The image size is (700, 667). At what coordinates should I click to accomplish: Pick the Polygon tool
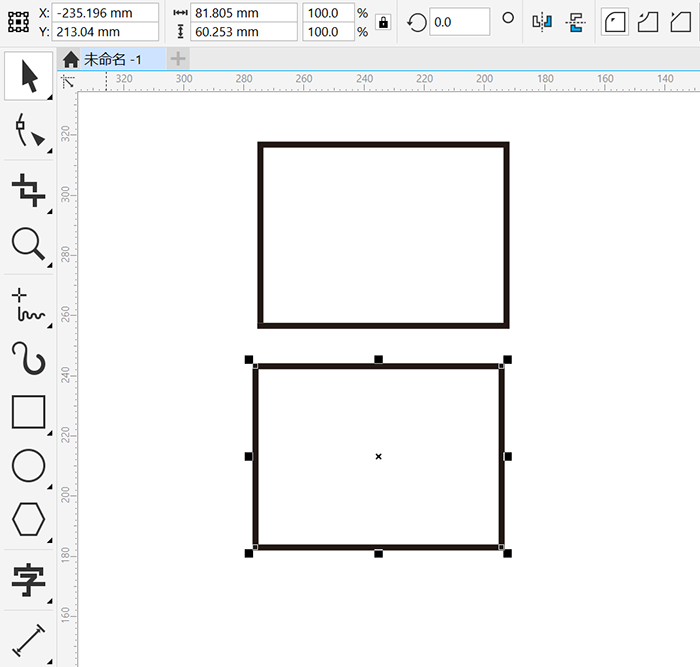coord(28,519)
